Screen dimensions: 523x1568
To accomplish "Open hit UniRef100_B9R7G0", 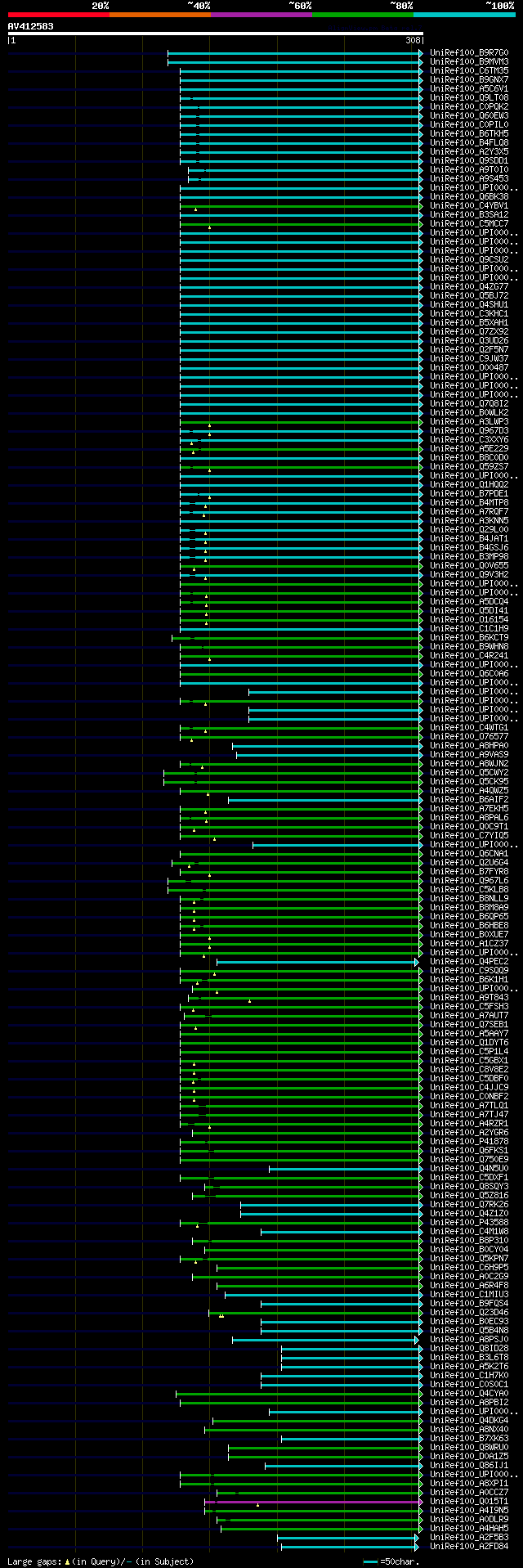I will click(x=469, y=52).
